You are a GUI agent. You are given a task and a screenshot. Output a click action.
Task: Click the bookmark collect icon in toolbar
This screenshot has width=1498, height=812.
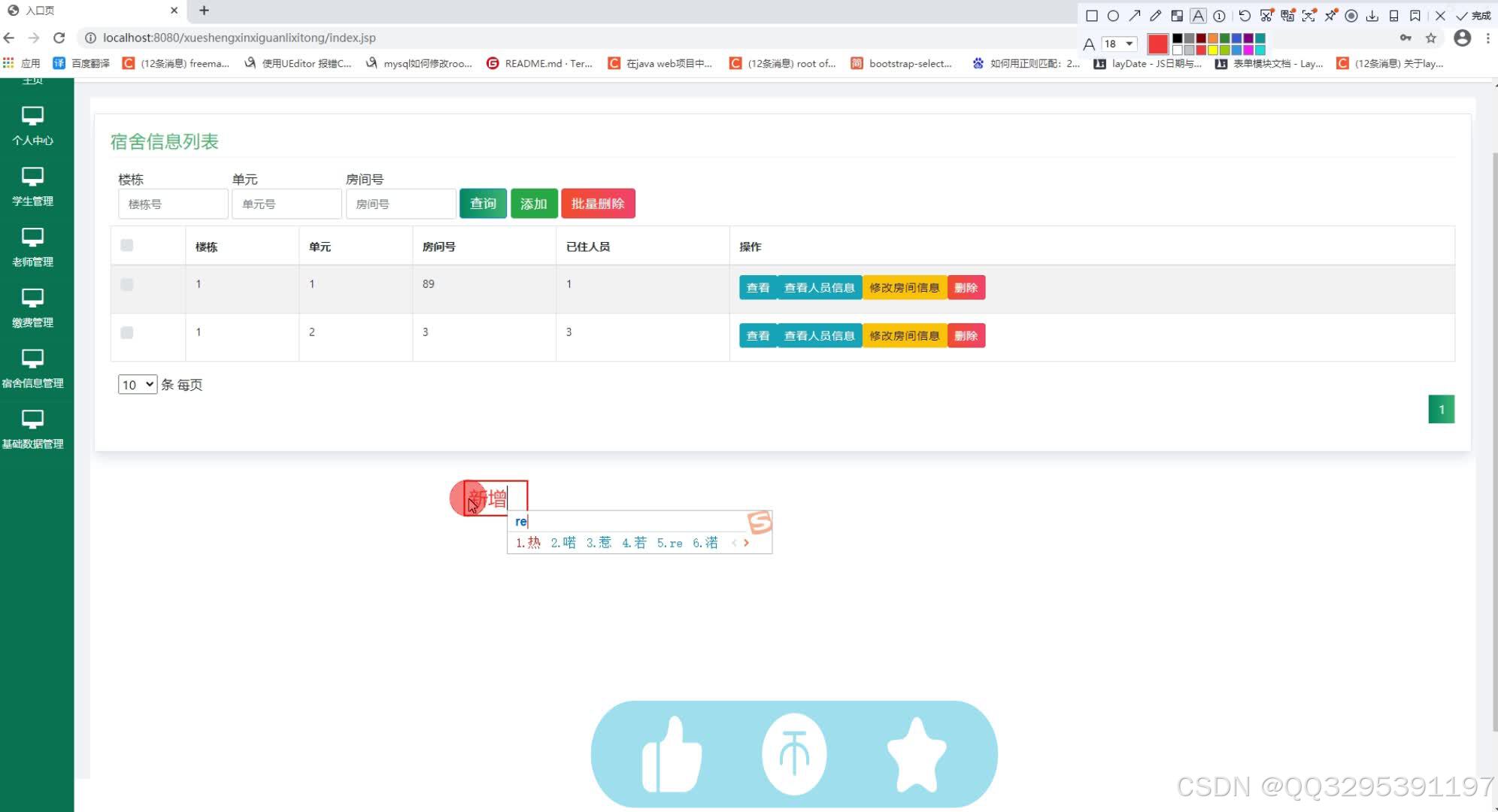tap(1415, 16)
